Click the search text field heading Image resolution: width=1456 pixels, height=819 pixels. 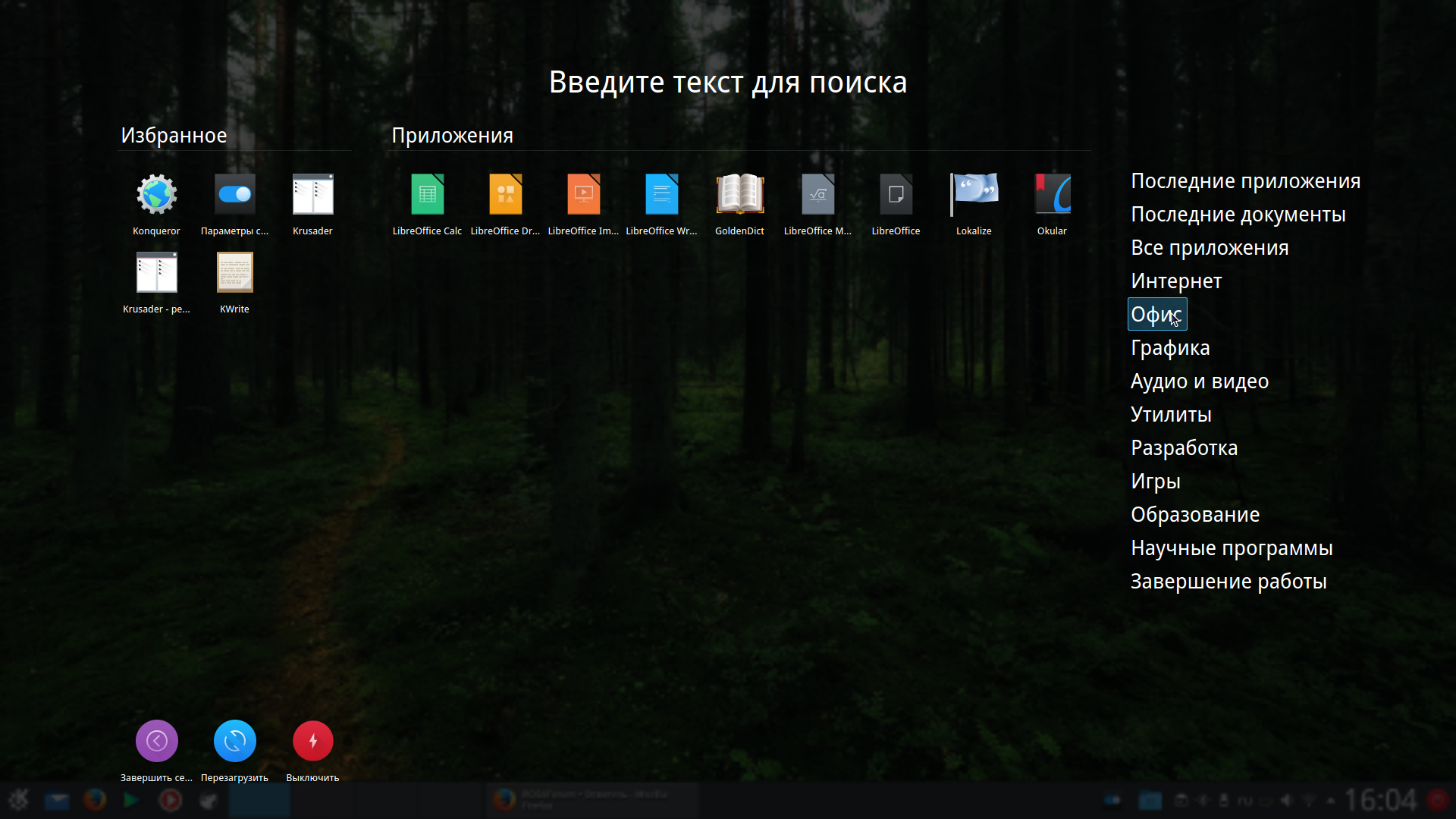[727, 82]
